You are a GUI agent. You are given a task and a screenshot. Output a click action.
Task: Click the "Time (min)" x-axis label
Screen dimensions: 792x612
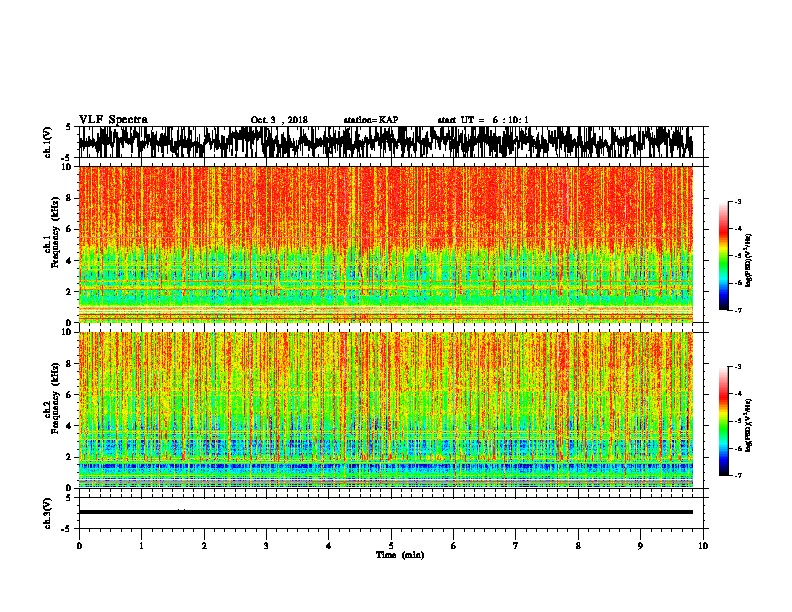[400, 555]
